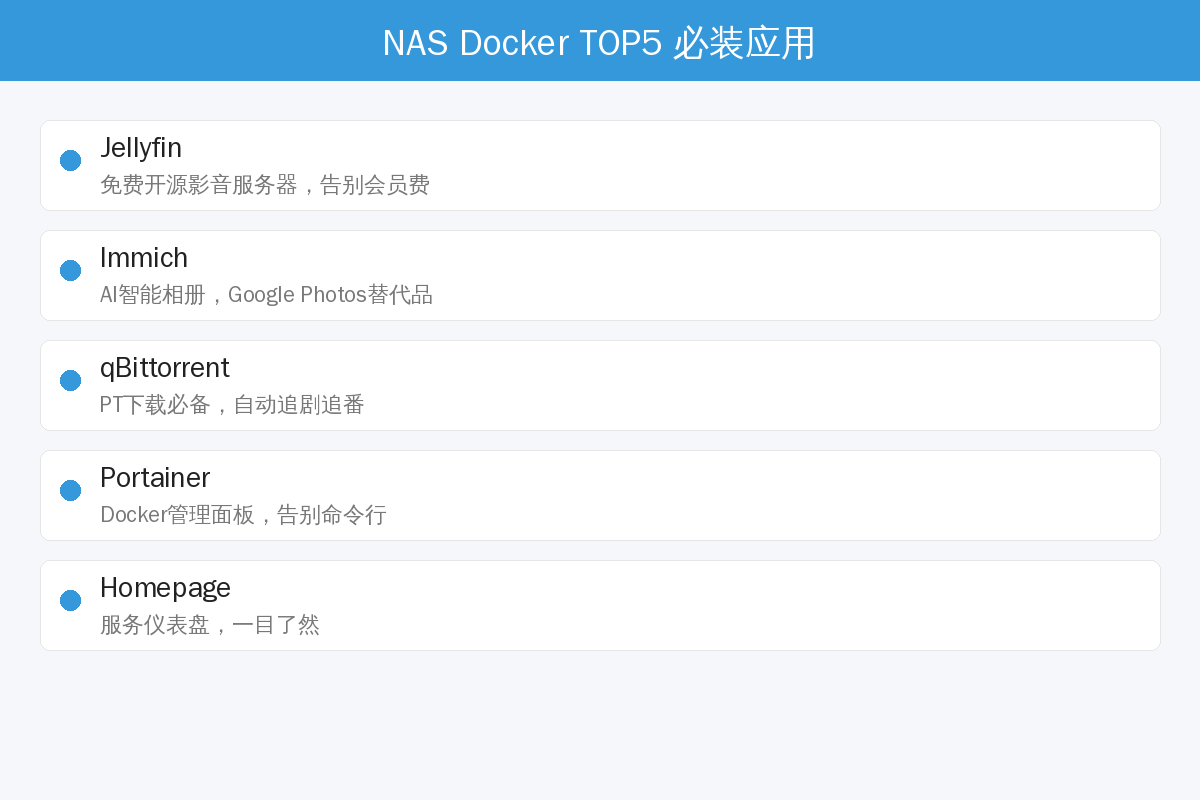Click the blue dot beside Jellyfin
This screenshot has width=1200, height=800.
pos(70,160)
